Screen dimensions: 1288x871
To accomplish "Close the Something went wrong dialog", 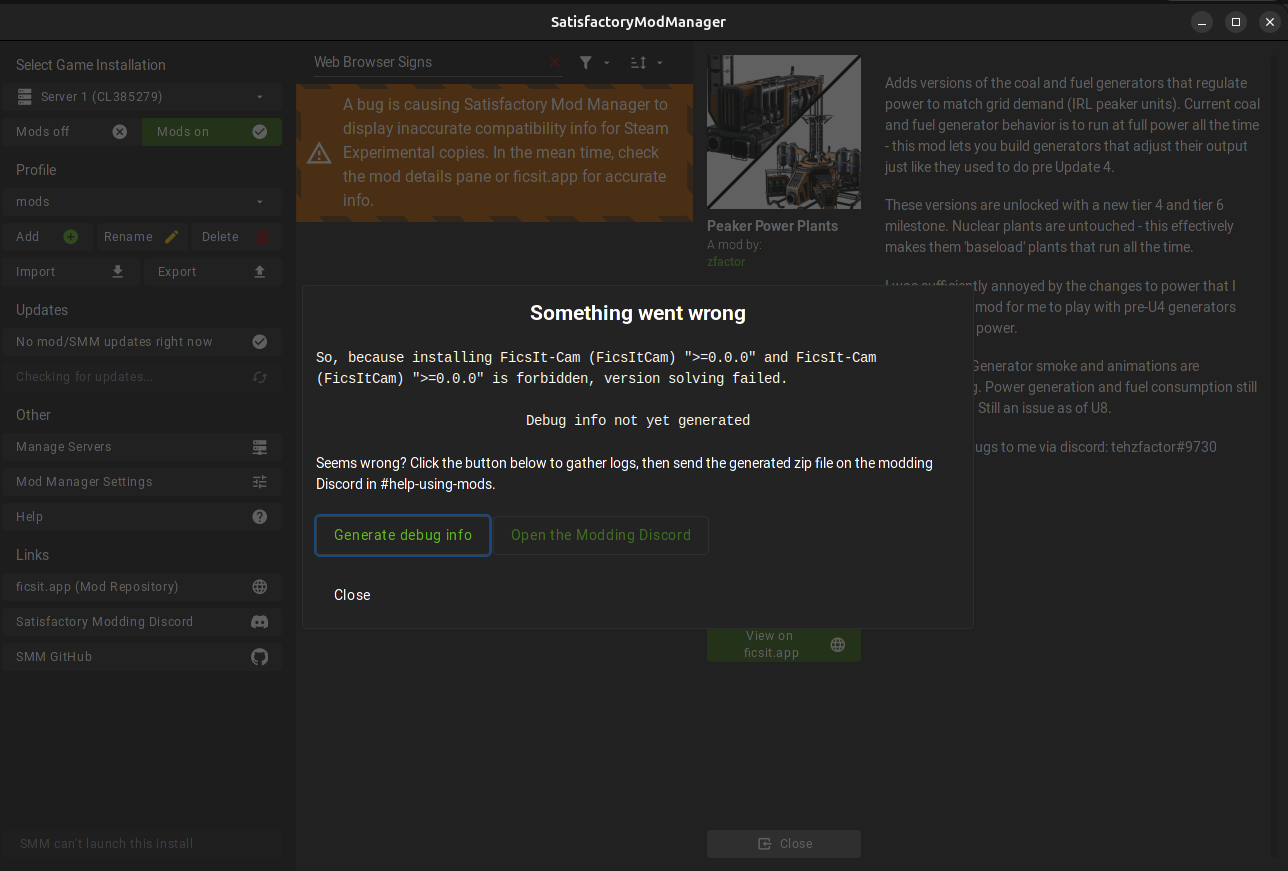I will pyautogui.click(x=352, y=595).
